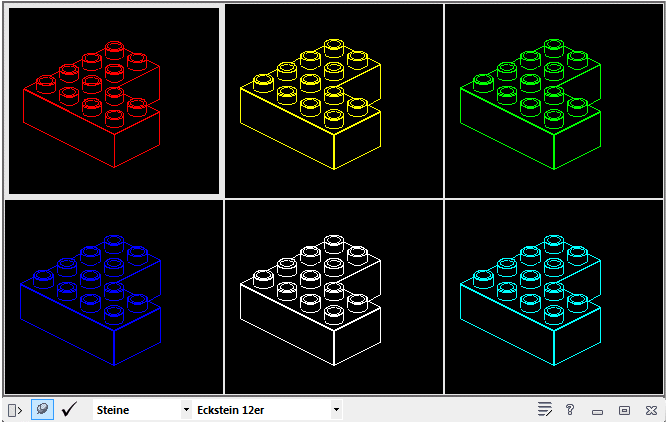
Task: Select the yellow corner brick thumbnail
Action: coord(334,101)
